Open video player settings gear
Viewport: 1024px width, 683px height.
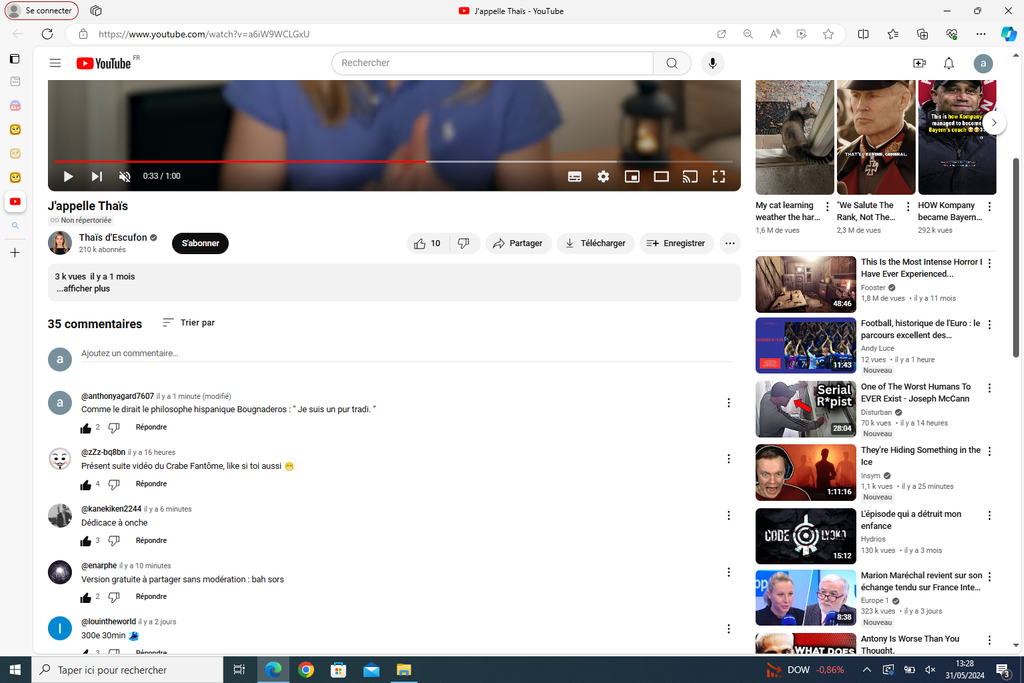tap(603, 177)
